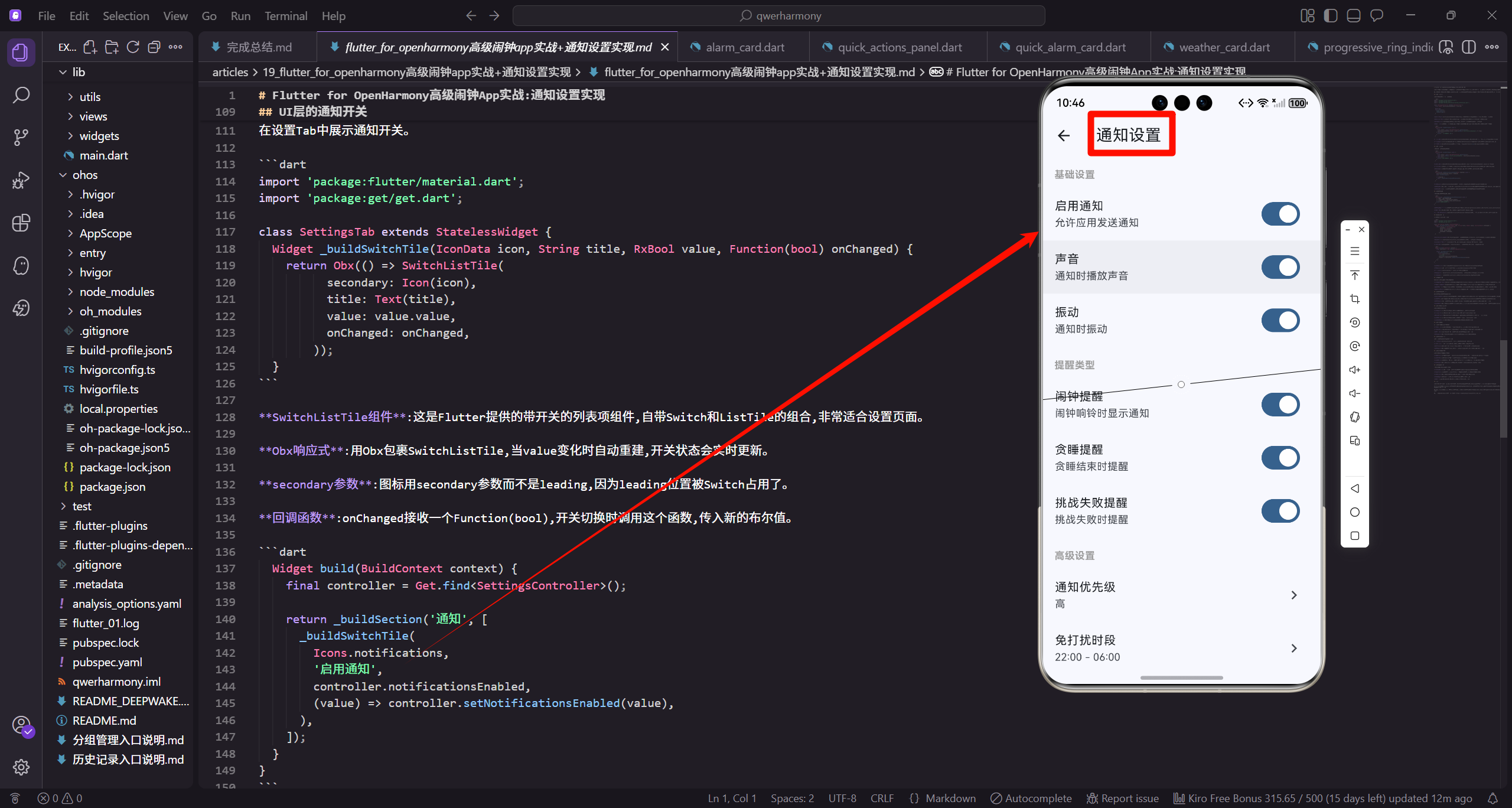The image size is (1512, 808).
Task: Raise emulator volume with volume-up icon
Action: coord(1355,370)
